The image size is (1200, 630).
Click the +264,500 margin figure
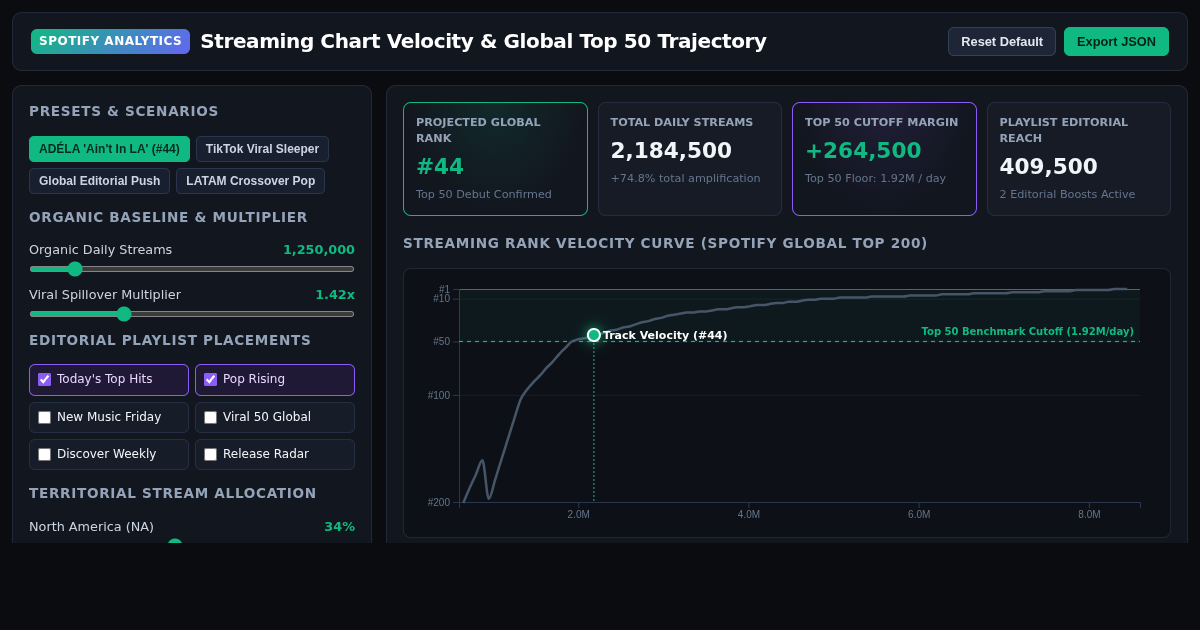(863, 151)
